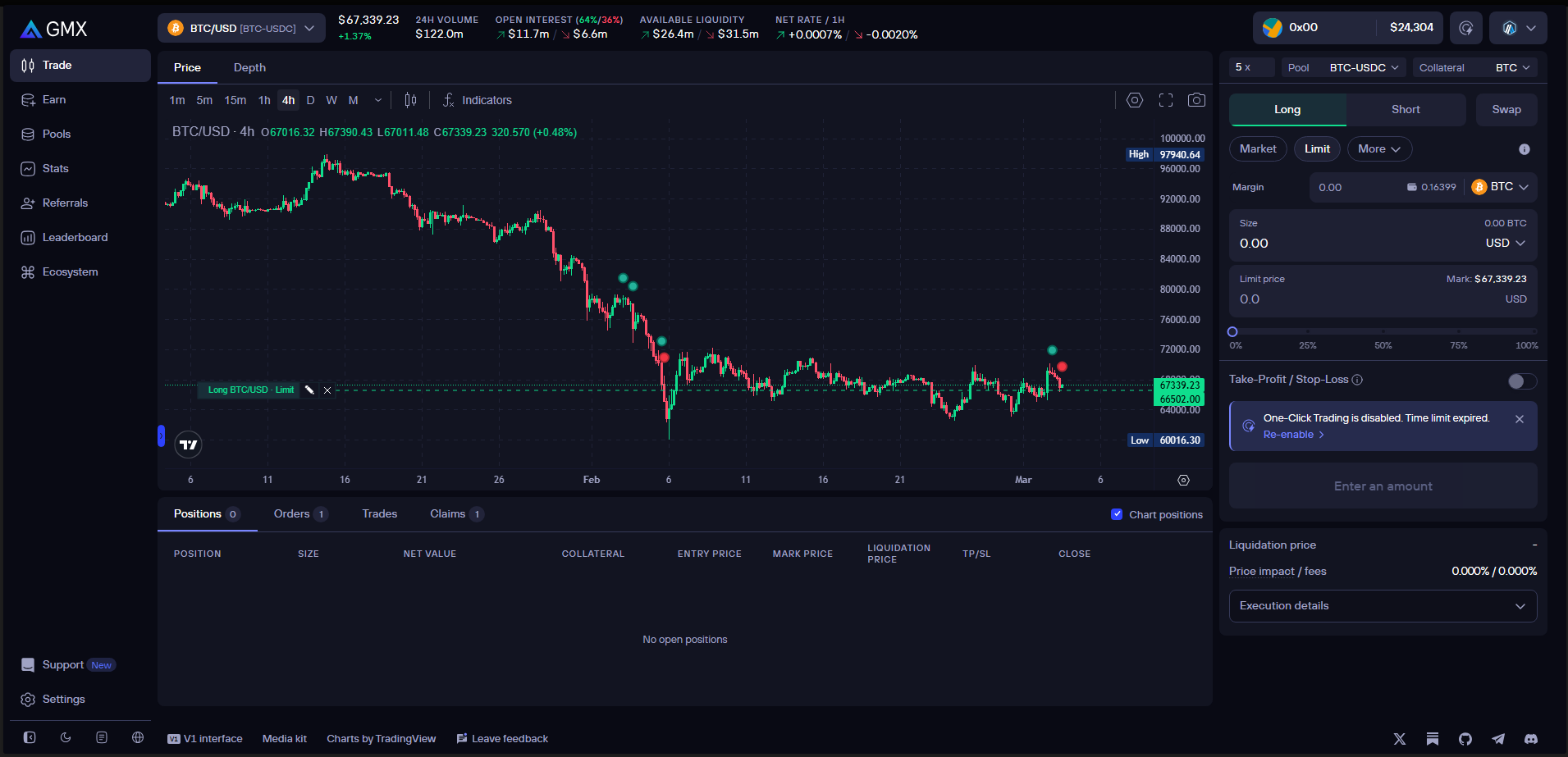
Task: Open chart settings gear icon
Action: [x=1134, y=100]
